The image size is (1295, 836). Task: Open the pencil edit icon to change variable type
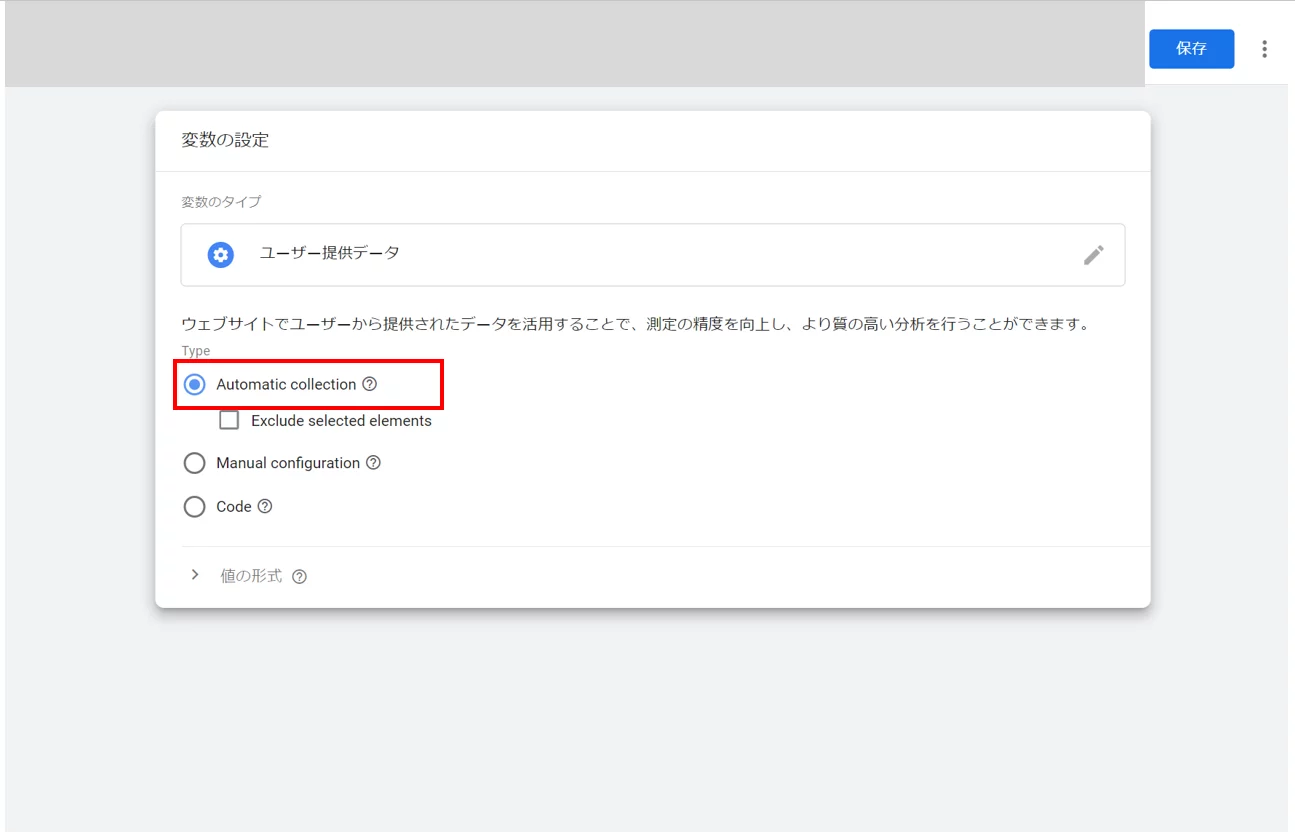pos(1094,255)
